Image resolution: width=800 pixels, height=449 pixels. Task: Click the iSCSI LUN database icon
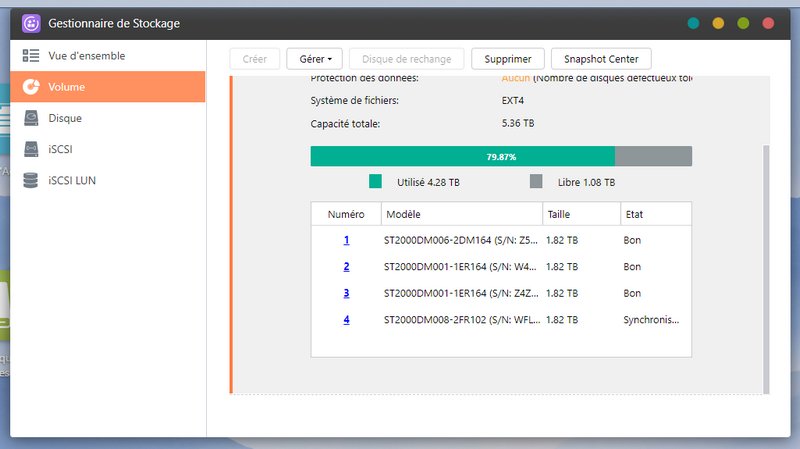(x=31, y=180)
